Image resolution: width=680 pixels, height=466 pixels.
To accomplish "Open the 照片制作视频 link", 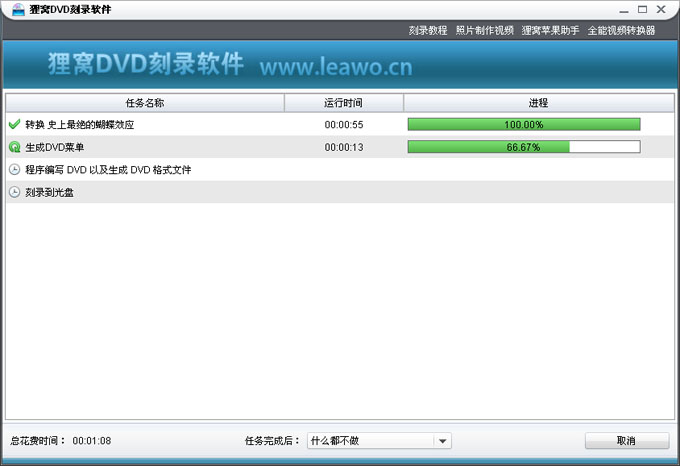I will point(484,30).
